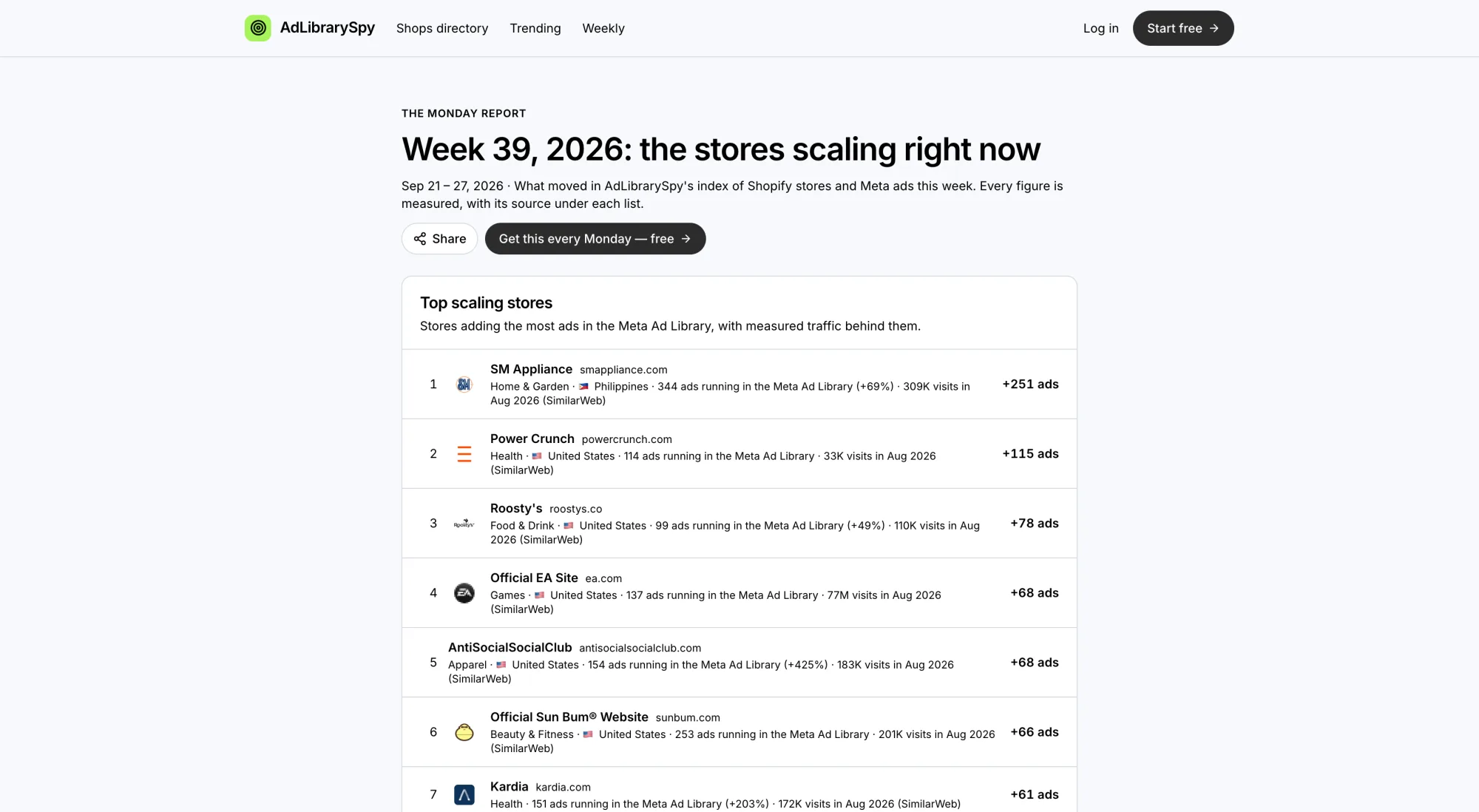The height and width of the screenshot is (812, 1479).
Task: Click the SM Appliance store logo
Action: (464, 385)
